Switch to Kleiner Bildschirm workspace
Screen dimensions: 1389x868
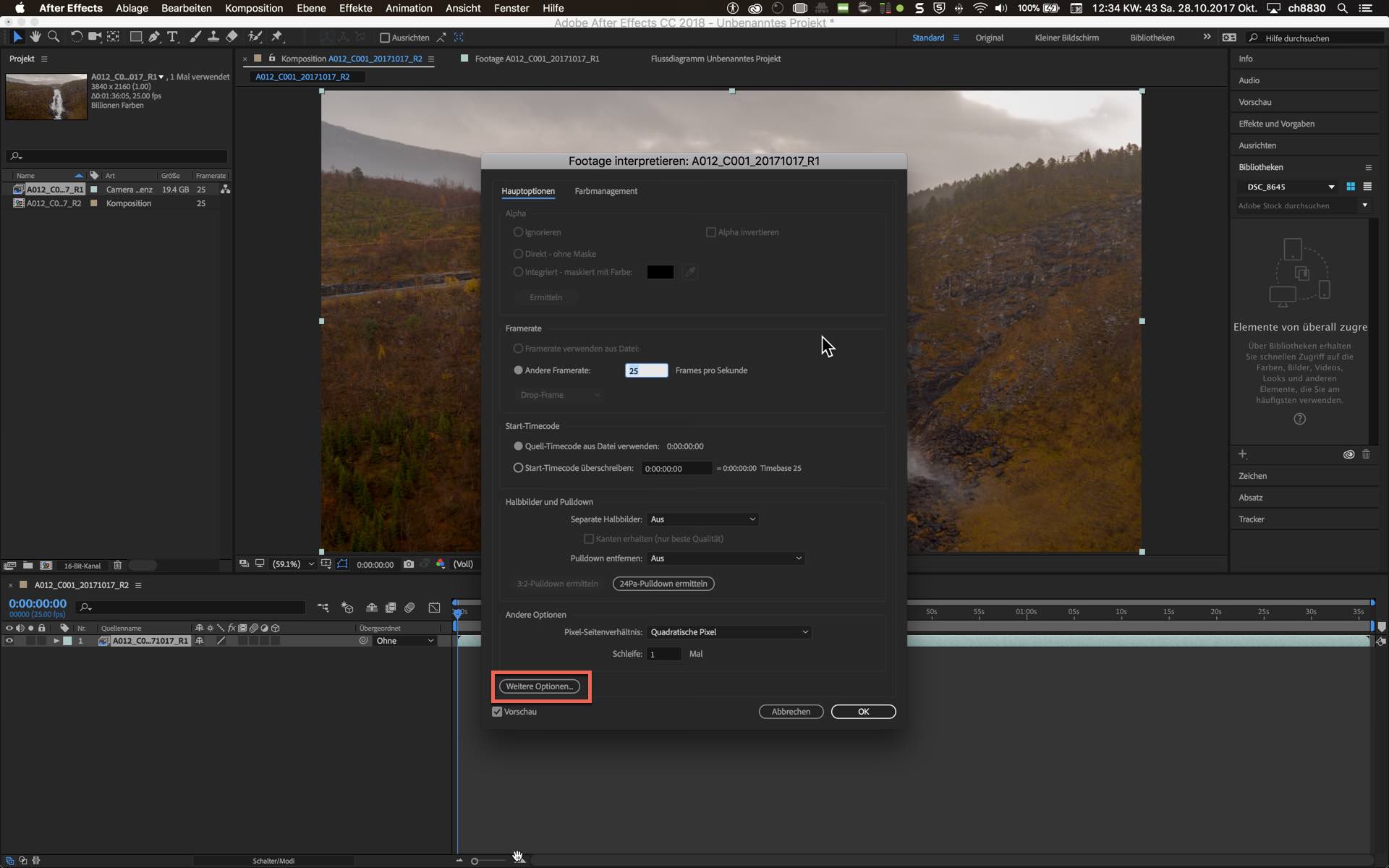[x=1066, y=38]
